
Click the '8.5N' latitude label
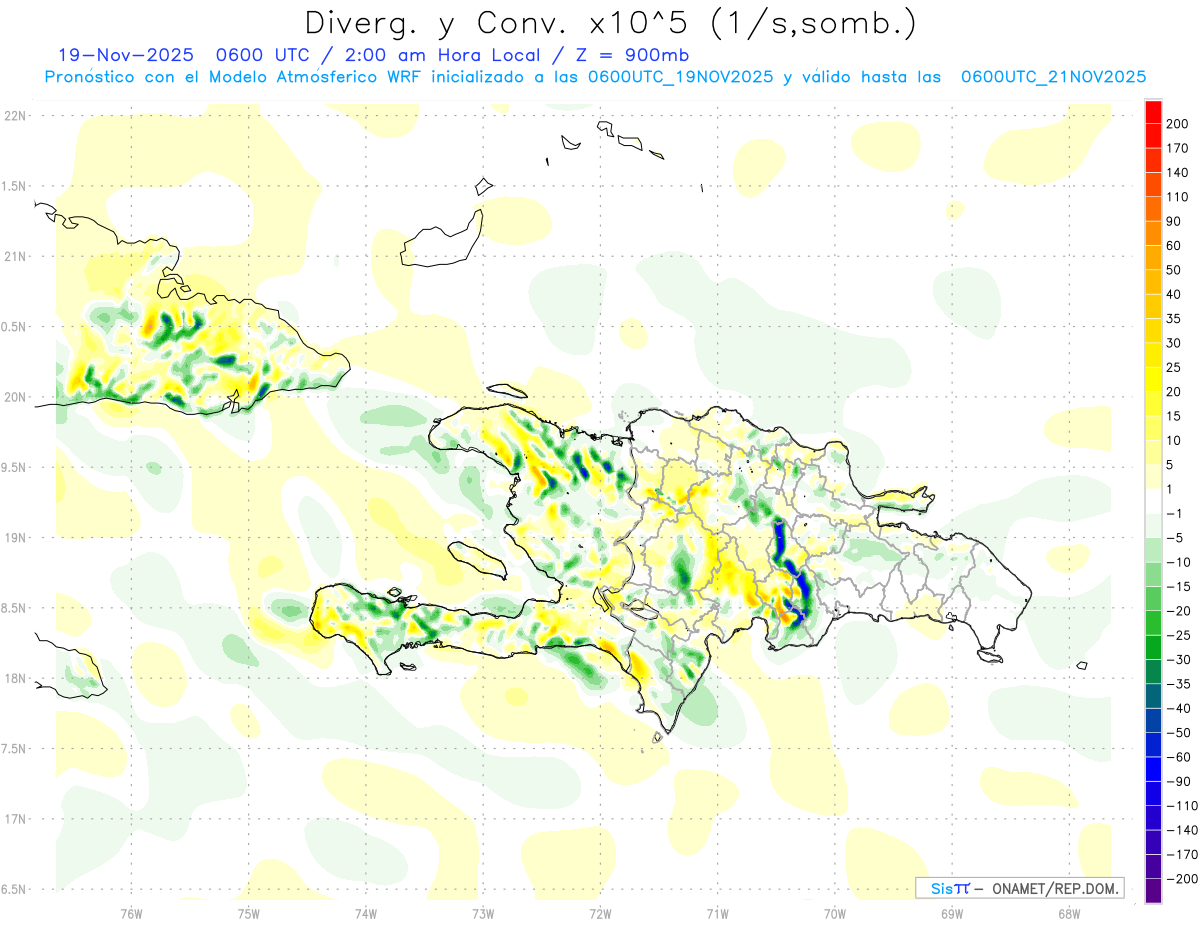point(14,608)
